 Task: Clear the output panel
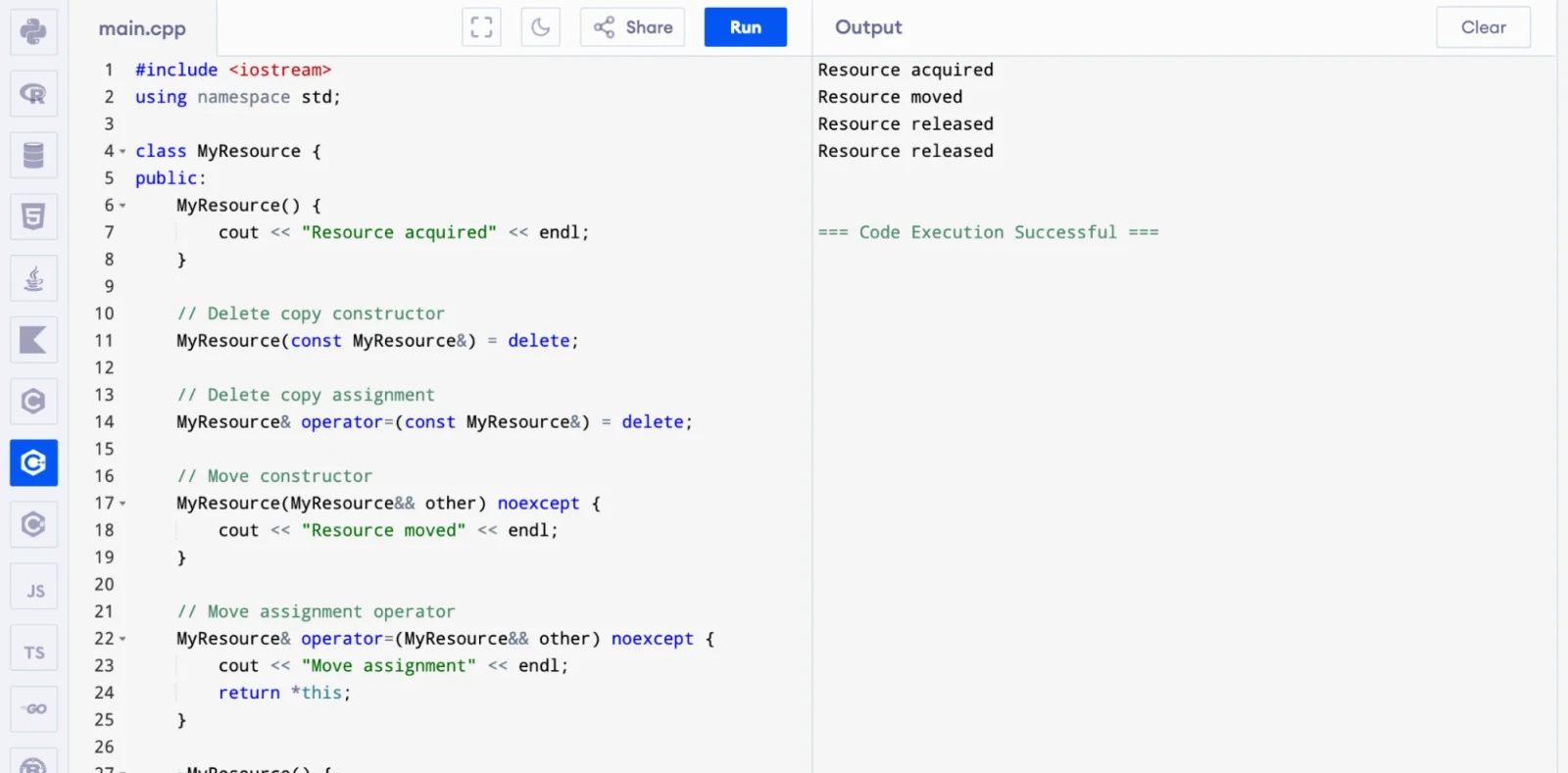pyautogui.click(x=1484, y=27)
